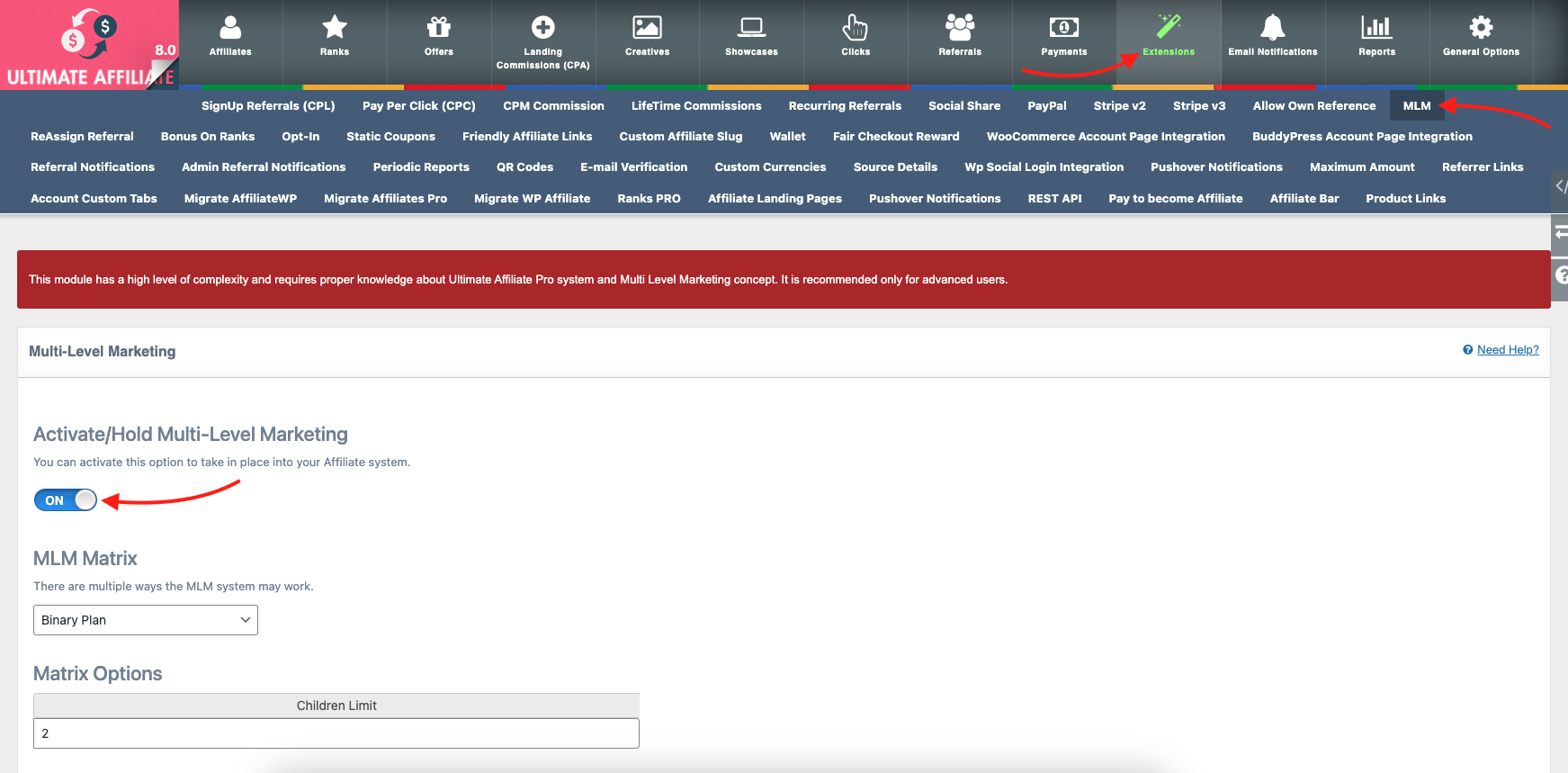Open the Payments money icon

tap(1064, 28)
